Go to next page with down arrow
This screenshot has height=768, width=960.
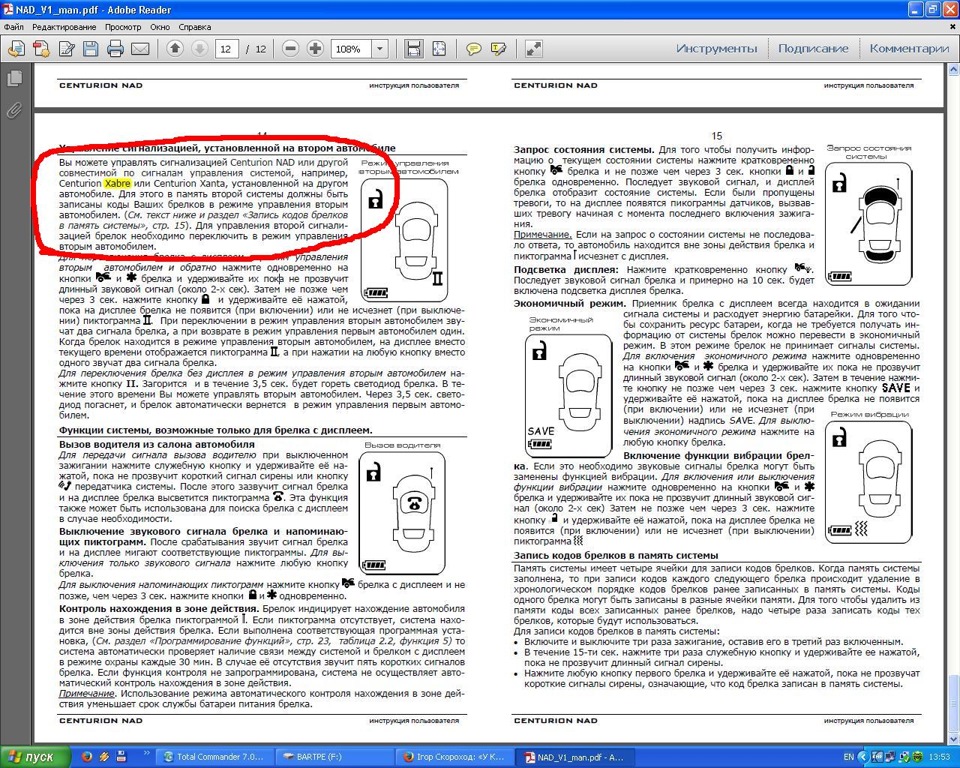click(200, 48)
